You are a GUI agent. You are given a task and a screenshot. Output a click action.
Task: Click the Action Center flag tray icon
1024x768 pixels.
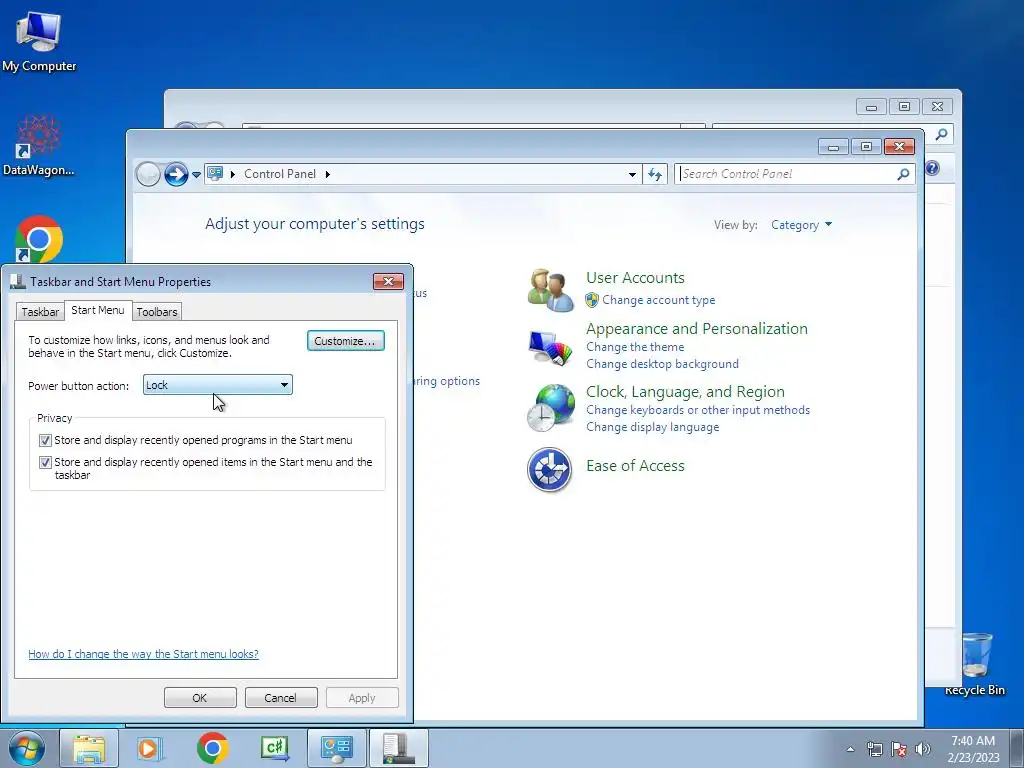(899, 749)
